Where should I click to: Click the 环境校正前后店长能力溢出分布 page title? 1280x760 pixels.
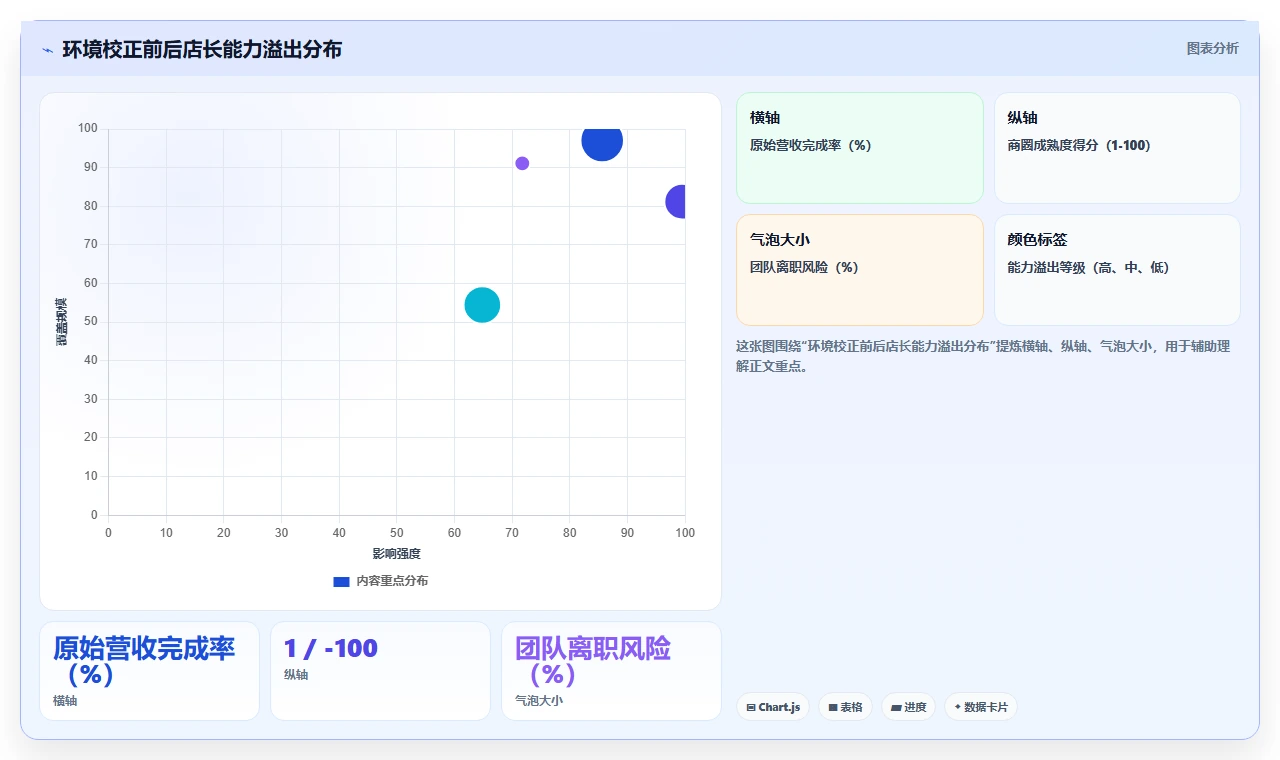point(202,49)
